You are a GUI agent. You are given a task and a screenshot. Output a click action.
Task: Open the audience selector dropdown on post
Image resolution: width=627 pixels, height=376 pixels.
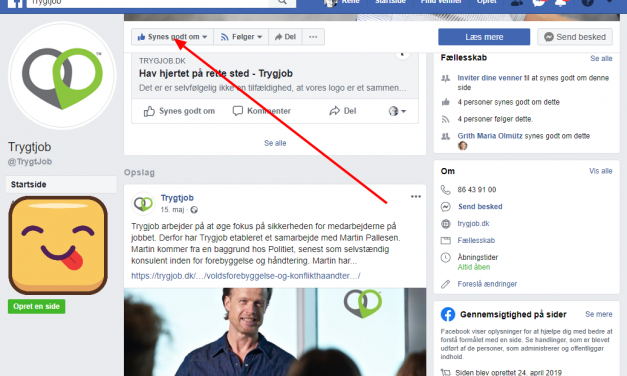pos(397,111)
